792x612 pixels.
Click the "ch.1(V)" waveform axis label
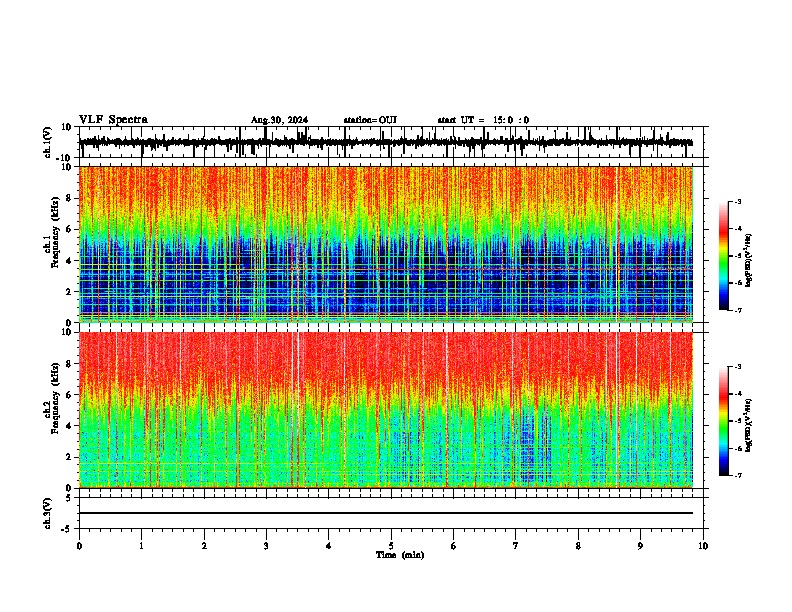47,142
